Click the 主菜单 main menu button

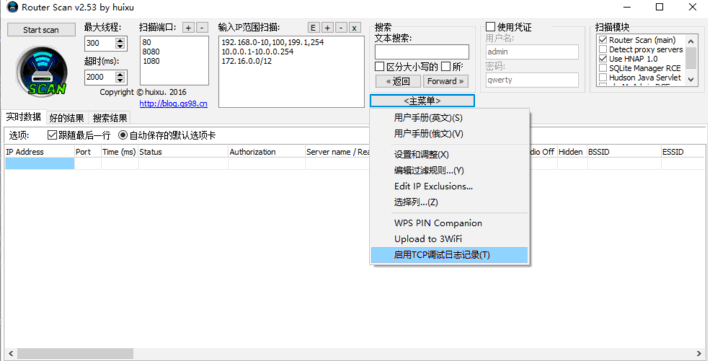click(422, 101)
